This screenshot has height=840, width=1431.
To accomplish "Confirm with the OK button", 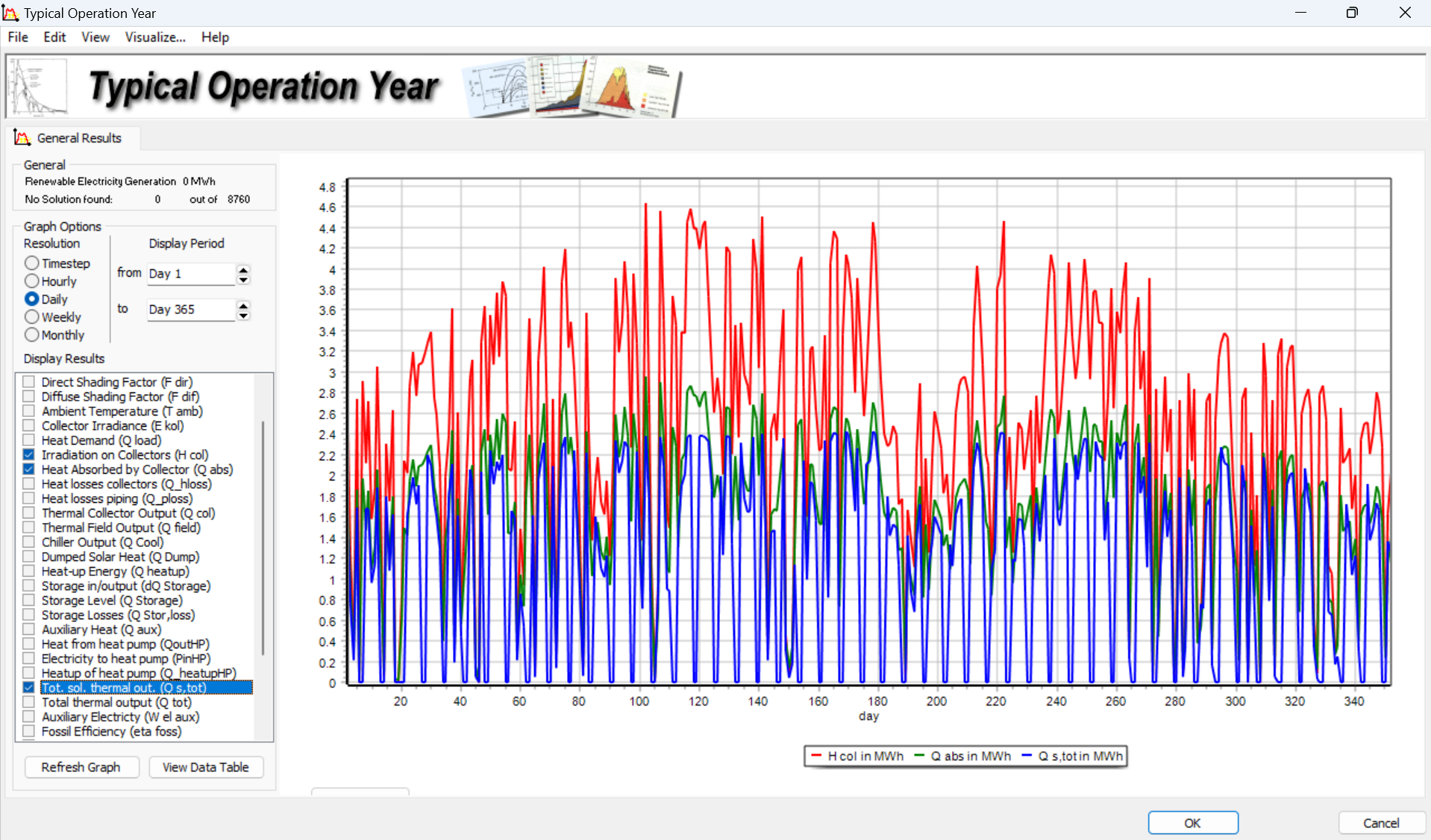I will (1192, 823).
